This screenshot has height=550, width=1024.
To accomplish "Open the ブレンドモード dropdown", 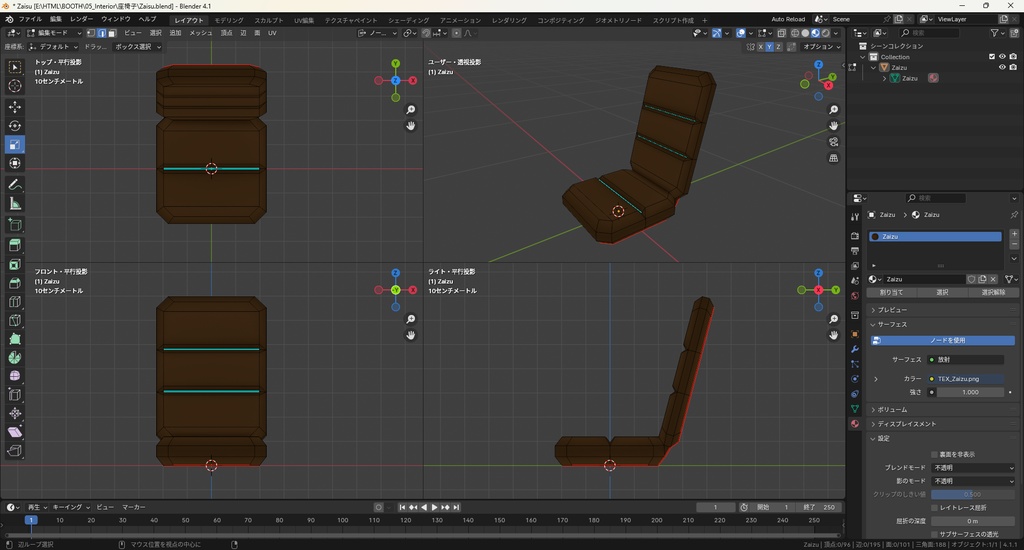I will [972, 468].
